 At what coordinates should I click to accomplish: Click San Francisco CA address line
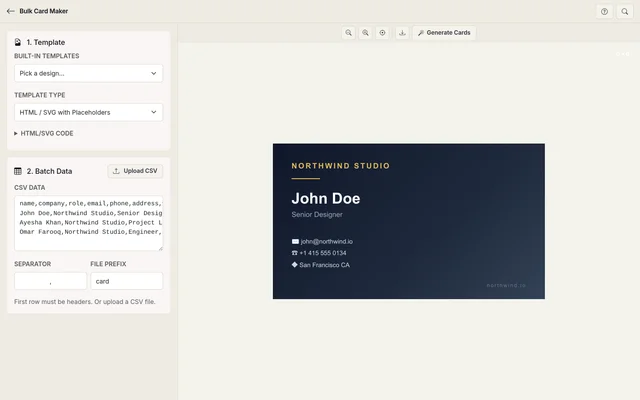[x=320, y=265]
